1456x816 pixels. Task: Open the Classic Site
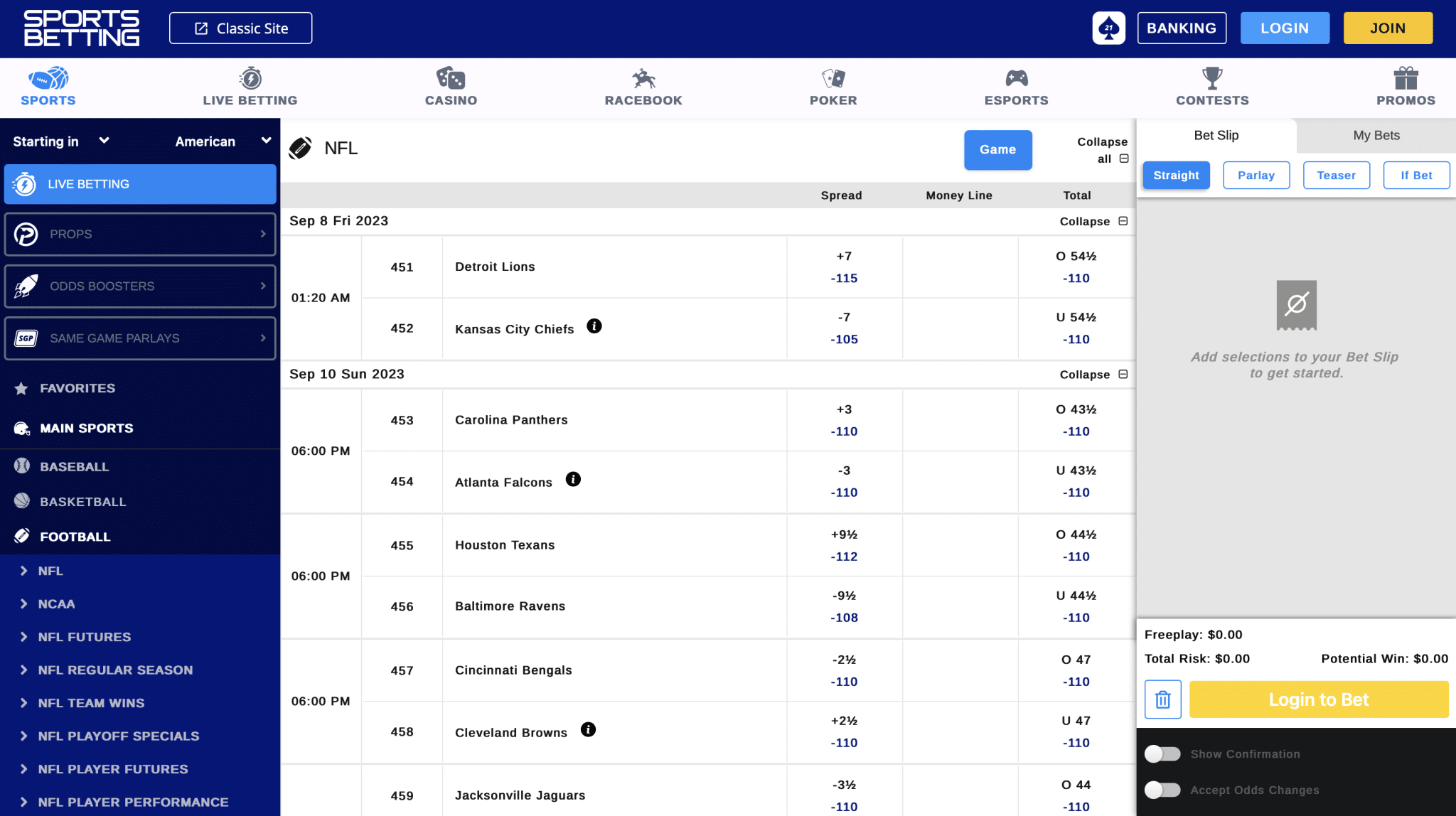(240, 28)
